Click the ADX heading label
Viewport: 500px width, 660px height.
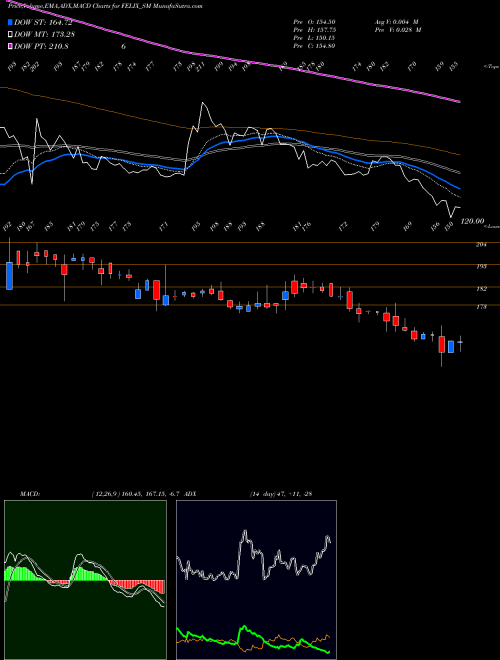click(190, 494)
